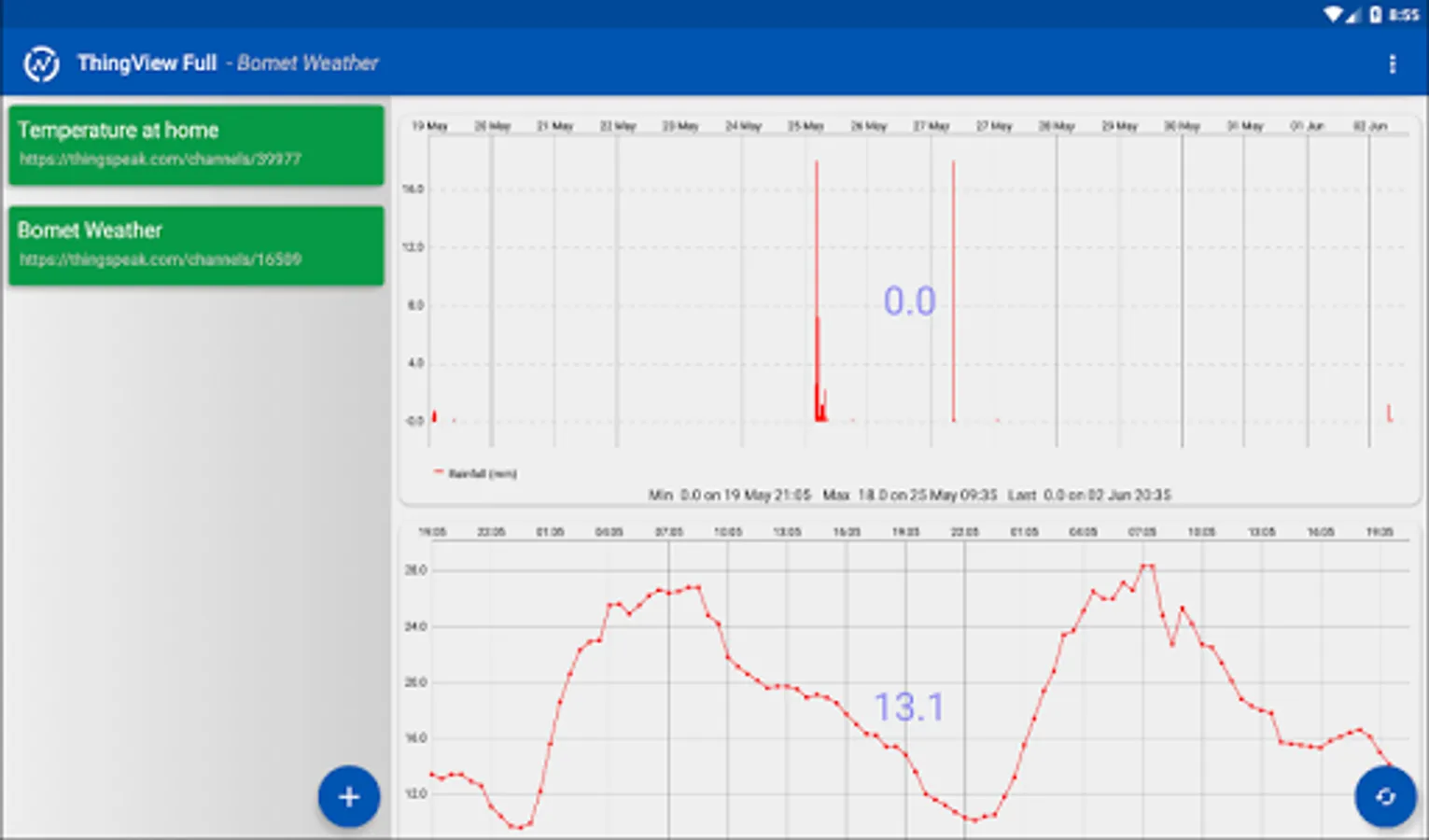Refresh the charts with the circular arrows button
1429x840 pixels.
point(1385,797)
